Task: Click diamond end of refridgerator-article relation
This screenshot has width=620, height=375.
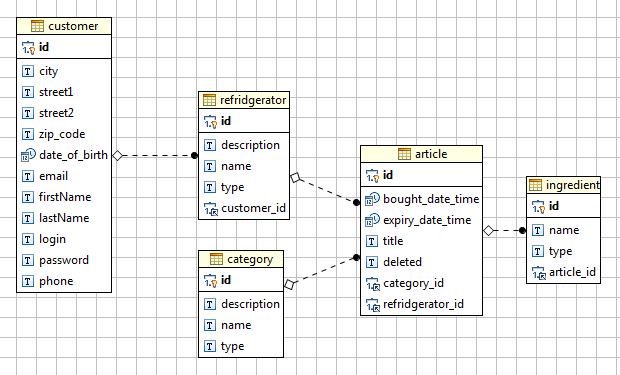Action: tap(295, 178)
